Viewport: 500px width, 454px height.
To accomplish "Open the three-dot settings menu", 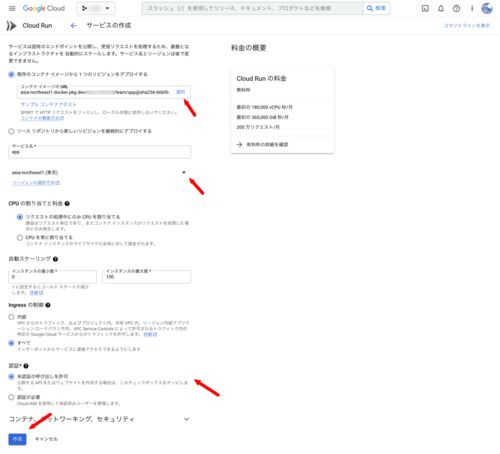I will click(x=472, y=8).
